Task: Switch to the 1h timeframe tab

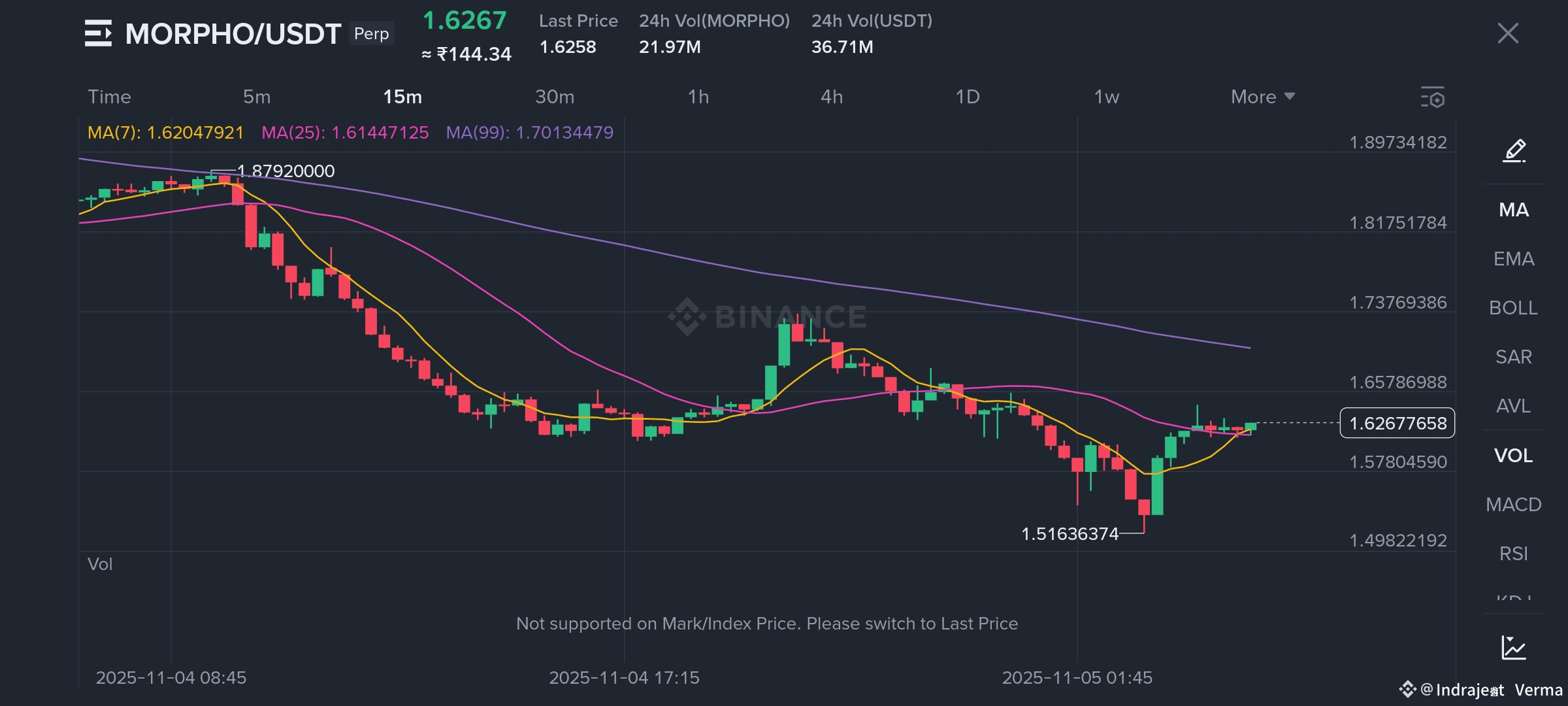Action: (698, 97)
